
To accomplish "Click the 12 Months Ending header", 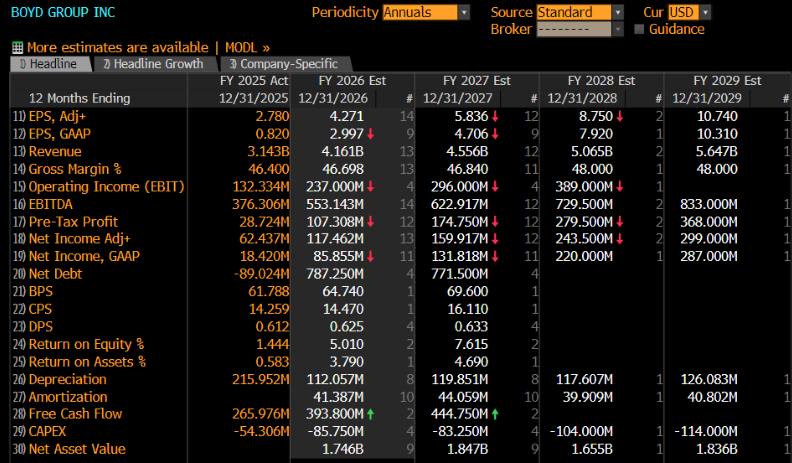I will click(x=79, y=98).
